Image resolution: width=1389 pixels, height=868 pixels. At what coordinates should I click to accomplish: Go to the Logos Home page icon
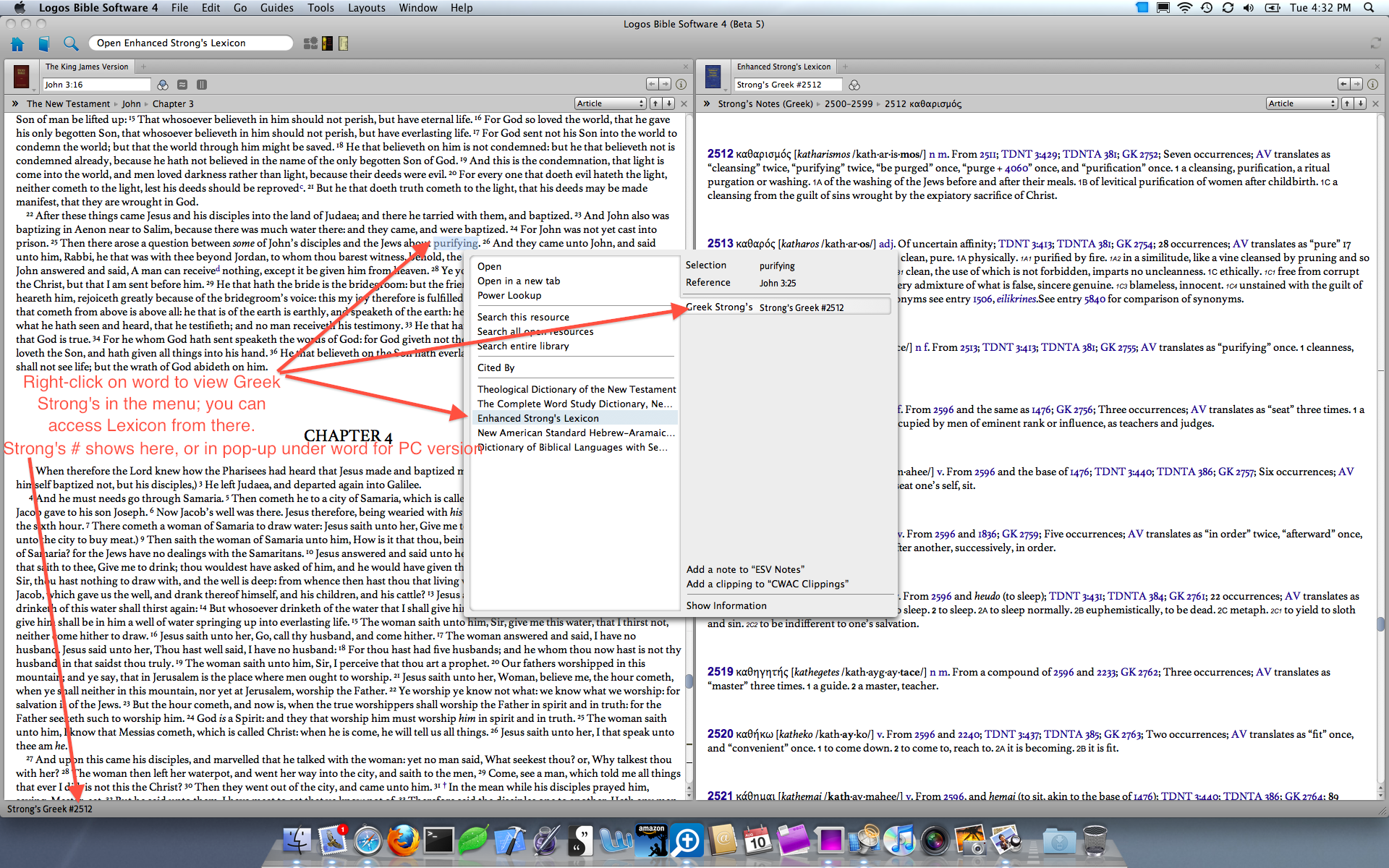(x=17, y=43)
